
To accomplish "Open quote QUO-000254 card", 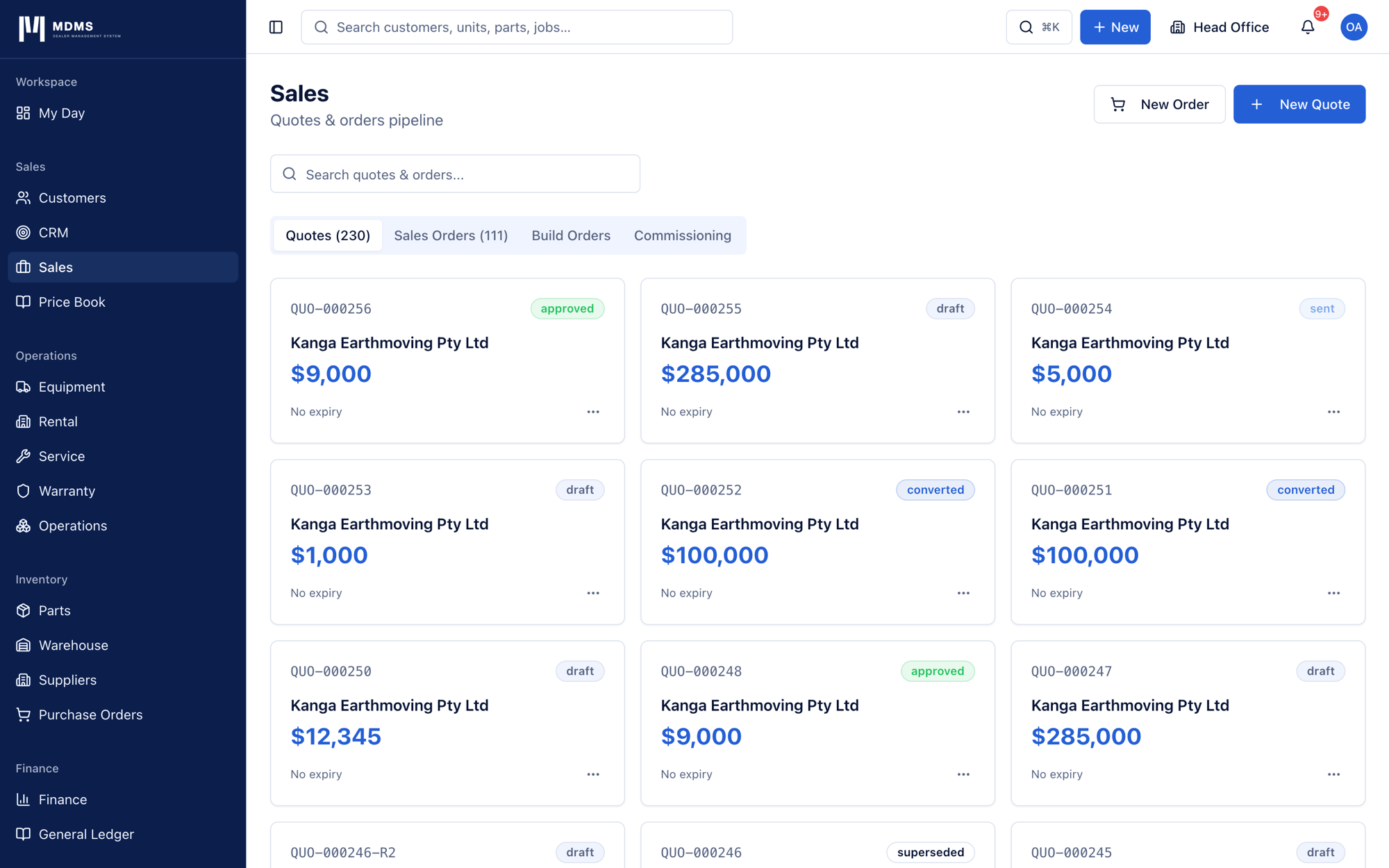I will tap(1188, 360).
